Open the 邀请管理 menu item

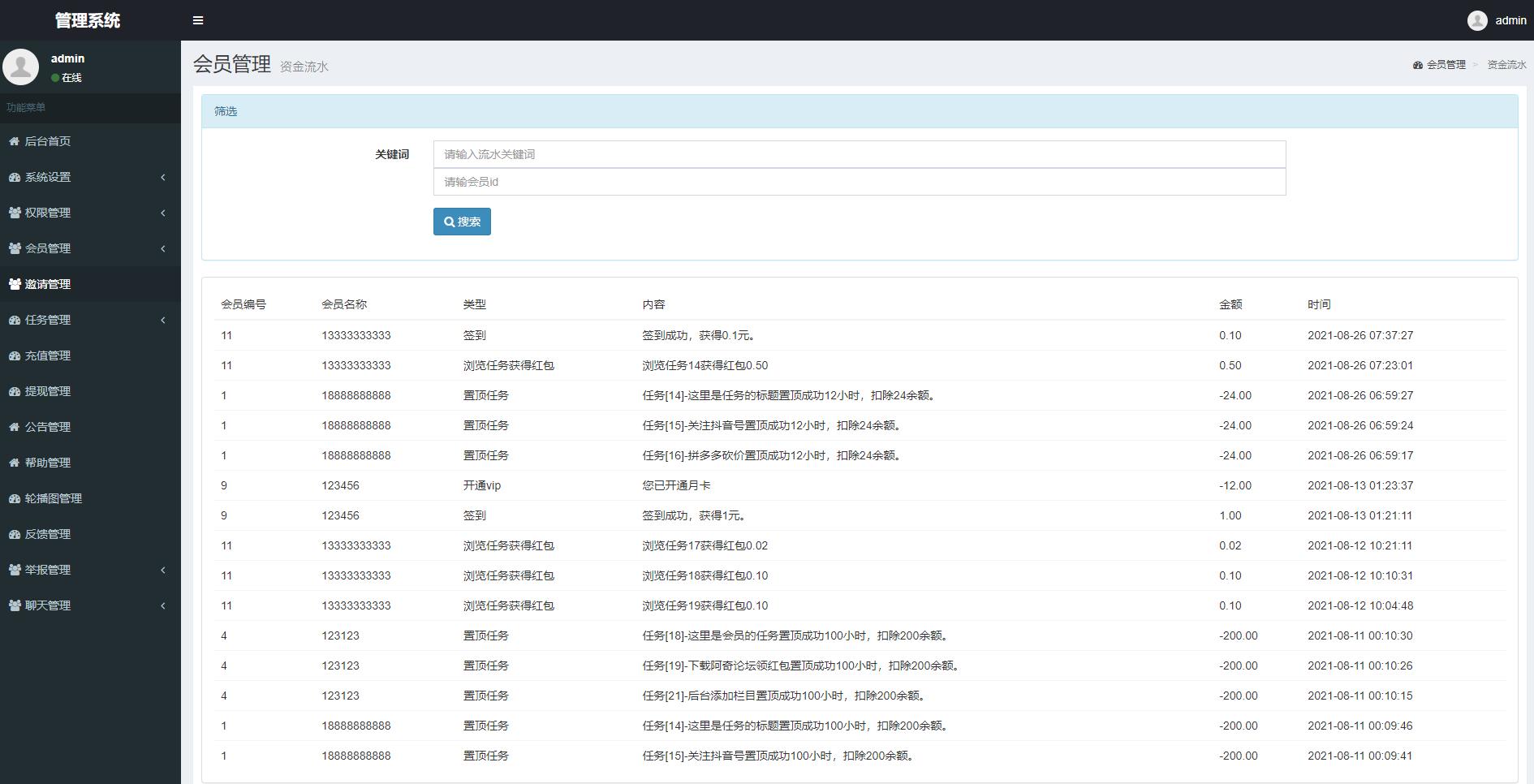(x=90, y=284)
